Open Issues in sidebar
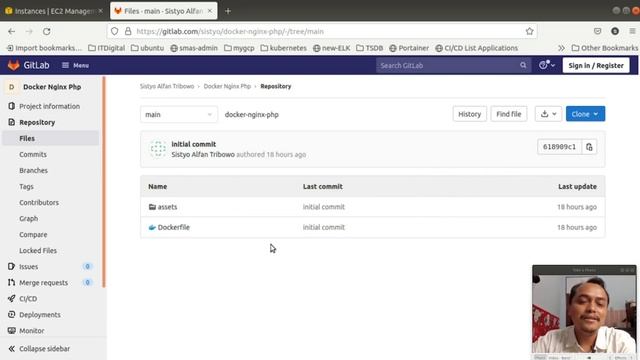Viewport: 640px width, 360px height. pos(49,267)
